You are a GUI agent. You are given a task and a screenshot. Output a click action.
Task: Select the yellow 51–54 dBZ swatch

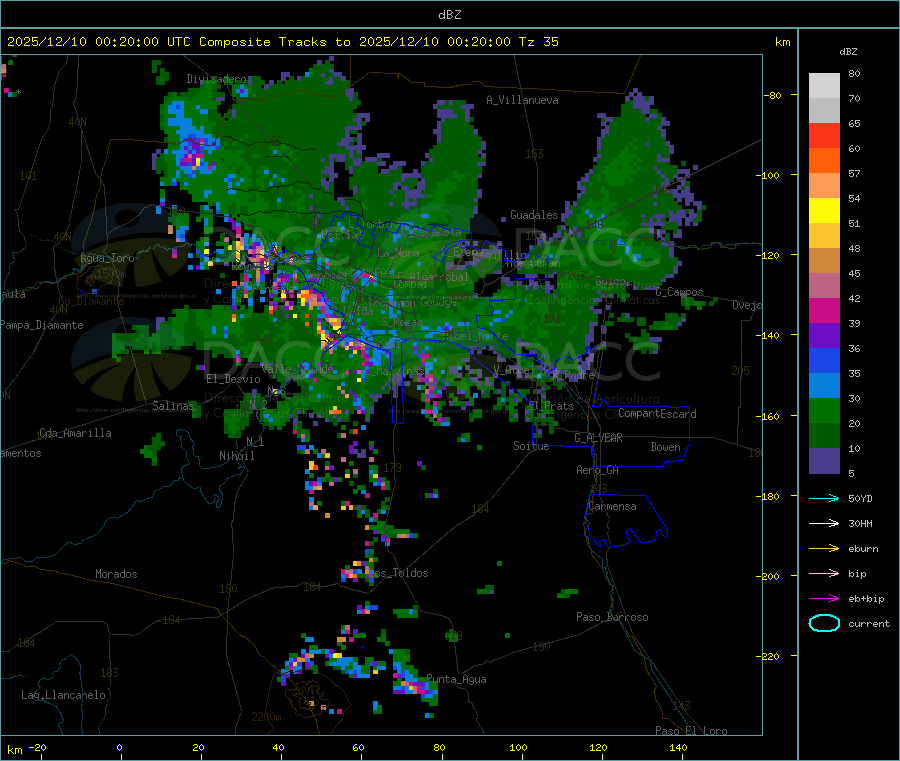coord(824,211)
